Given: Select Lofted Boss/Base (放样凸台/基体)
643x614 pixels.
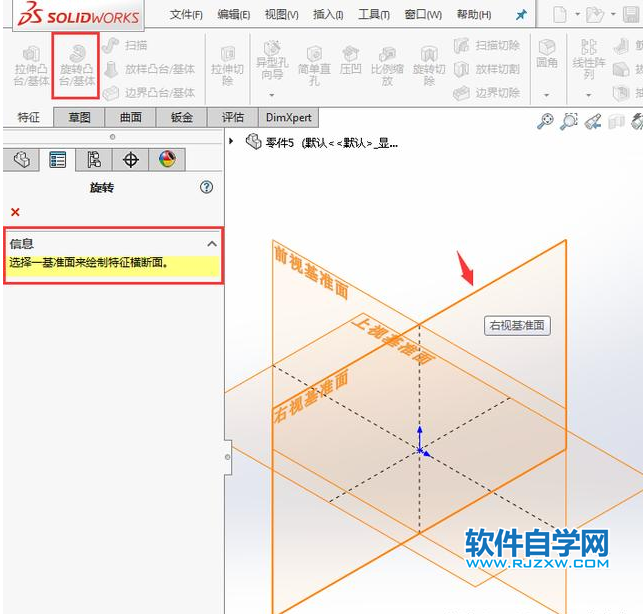Looking at the screenshot, I should (148, 69).
